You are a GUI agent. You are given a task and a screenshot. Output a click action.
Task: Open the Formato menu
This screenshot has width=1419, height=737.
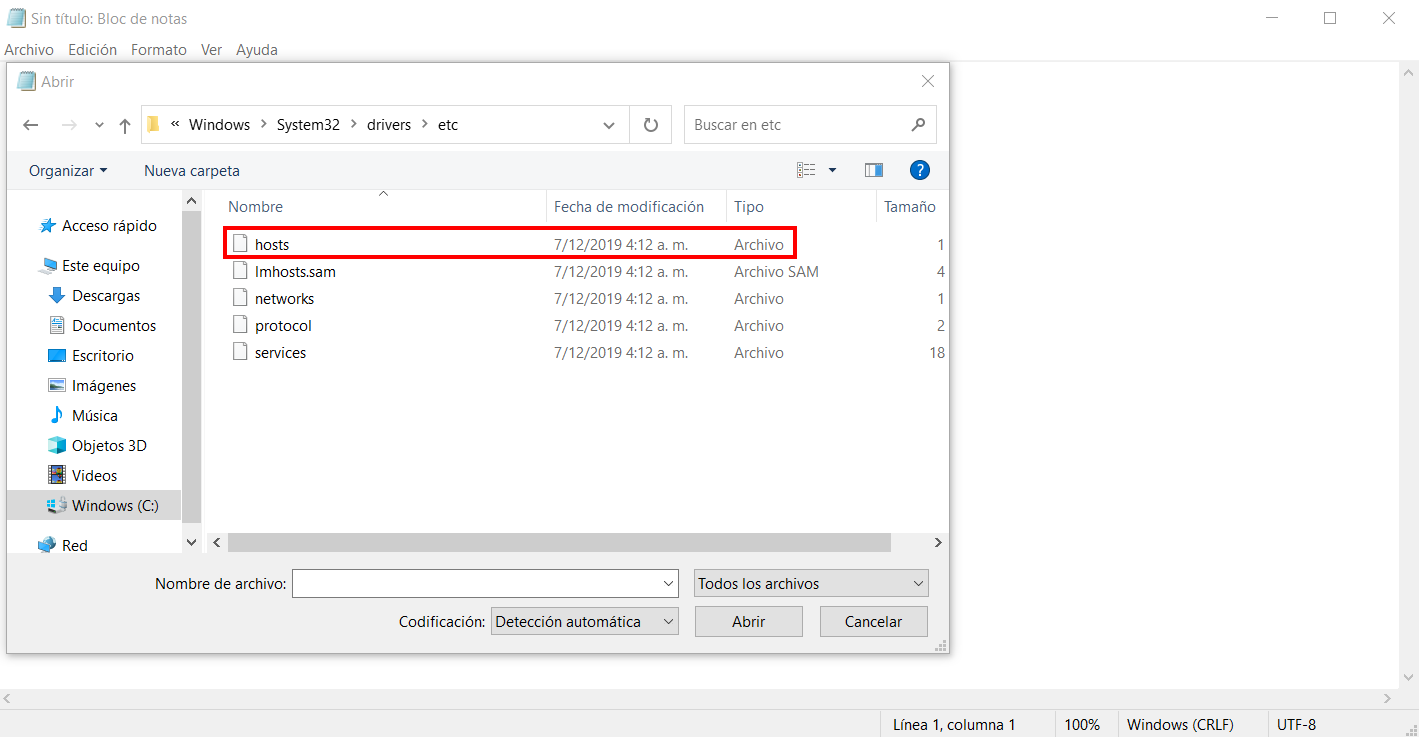point(158,49)
